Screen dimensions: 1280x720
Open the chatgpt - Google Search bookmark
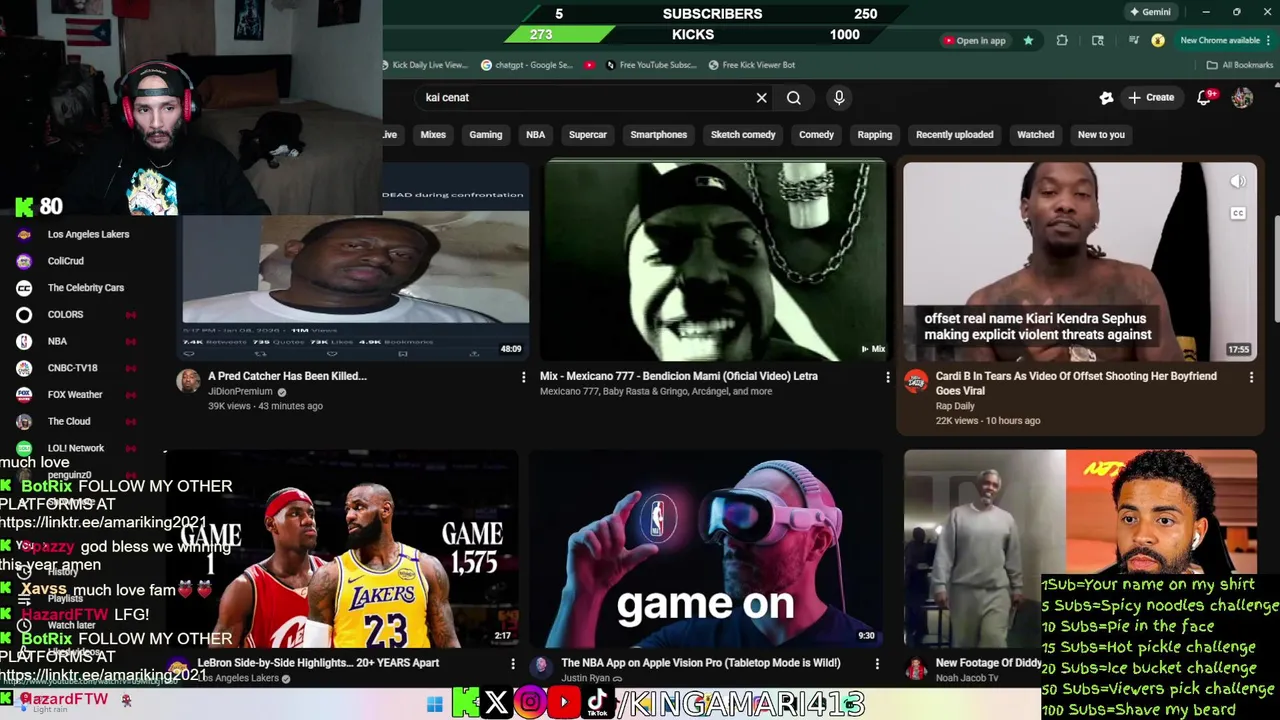pyautogui.click(x=527, y=65)
